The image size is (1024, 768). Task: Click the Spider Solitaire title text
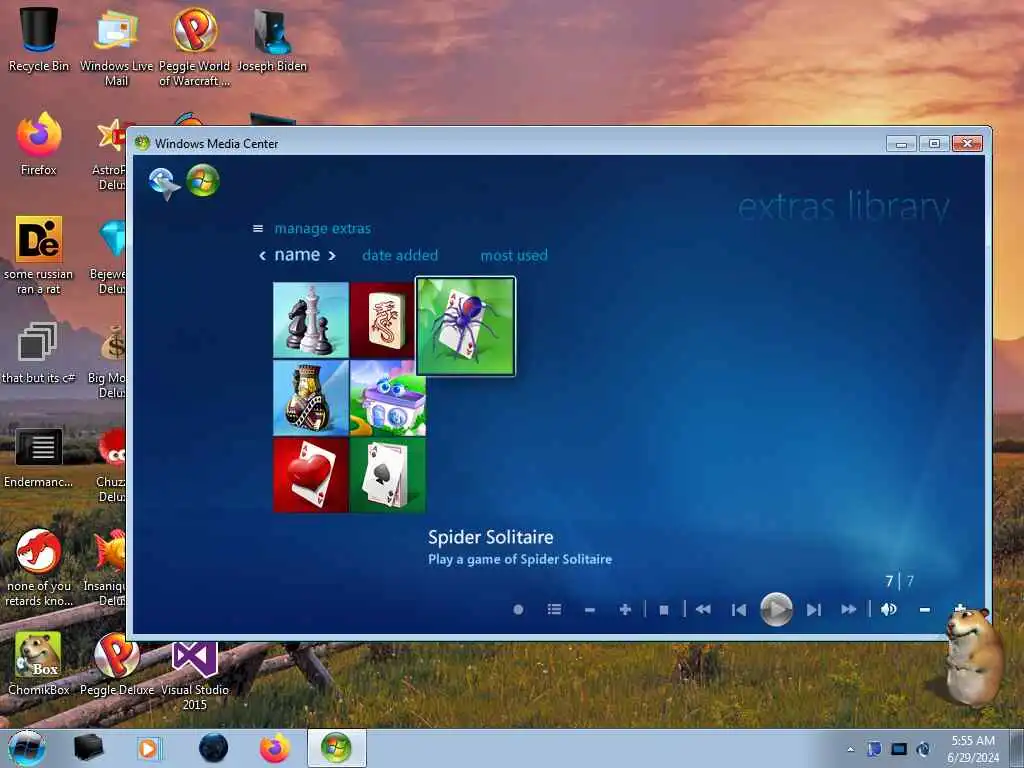click(x=490, y=537)
